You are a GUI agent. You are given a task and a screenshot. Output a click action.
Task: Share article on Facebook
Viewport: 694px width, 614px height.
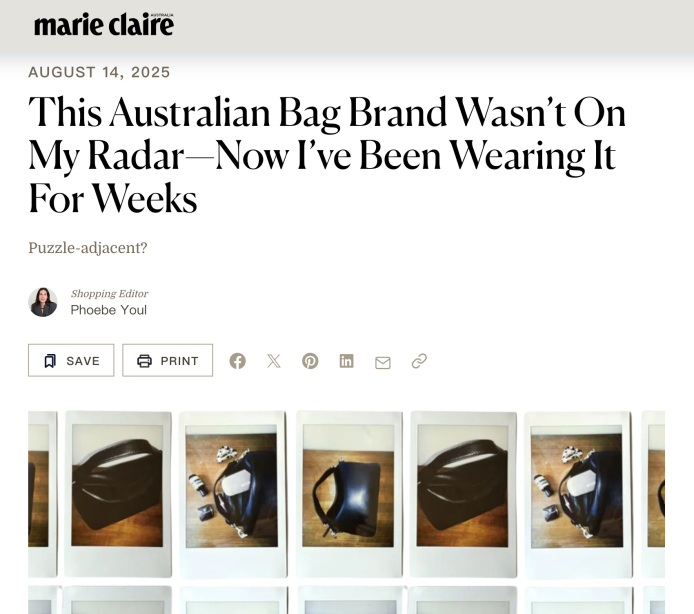pos(238,361)
